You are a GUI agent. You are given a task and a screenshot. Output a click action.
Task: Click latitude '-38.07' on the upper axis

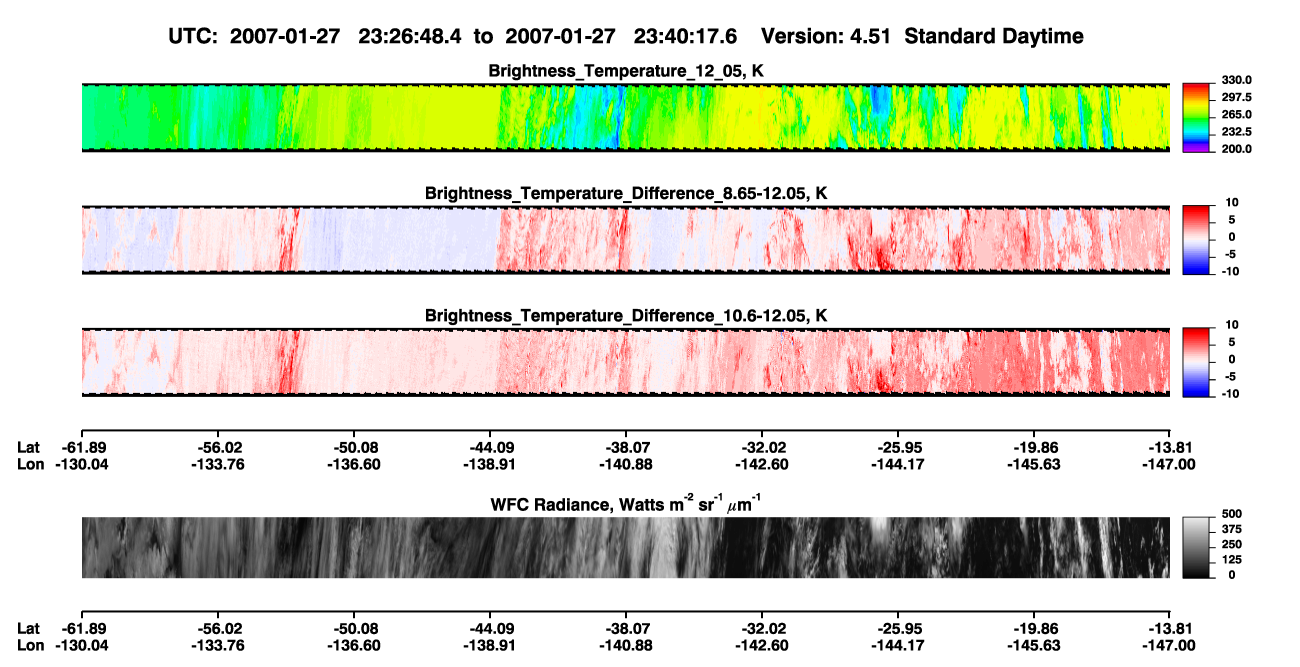pyautogui.click(x=625, y=447)
